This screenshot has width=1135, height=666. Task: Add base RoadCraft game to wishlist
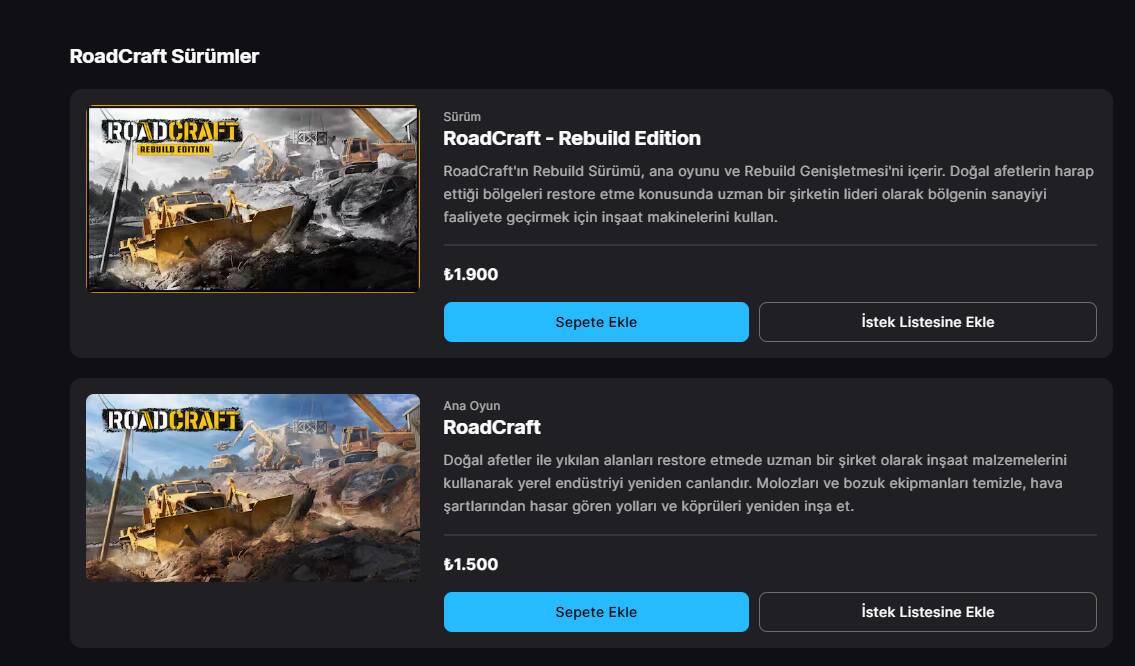pos(927,612)
